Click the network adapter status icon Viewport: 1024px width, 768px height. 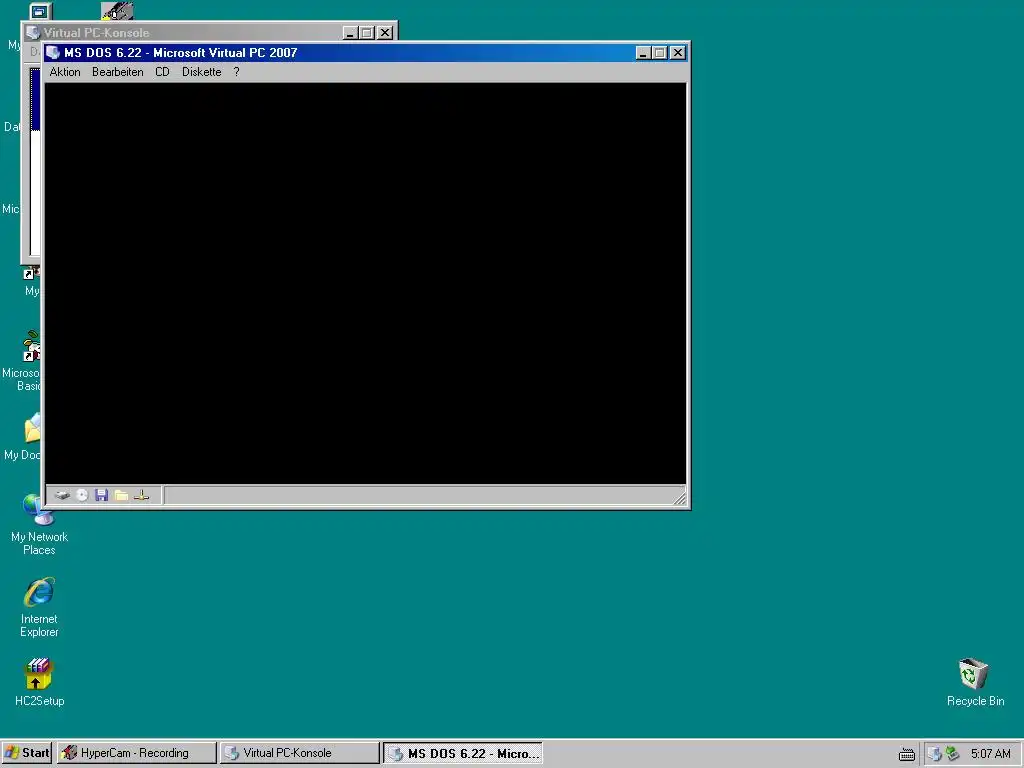pyautogui.click(x=141, y=495)
